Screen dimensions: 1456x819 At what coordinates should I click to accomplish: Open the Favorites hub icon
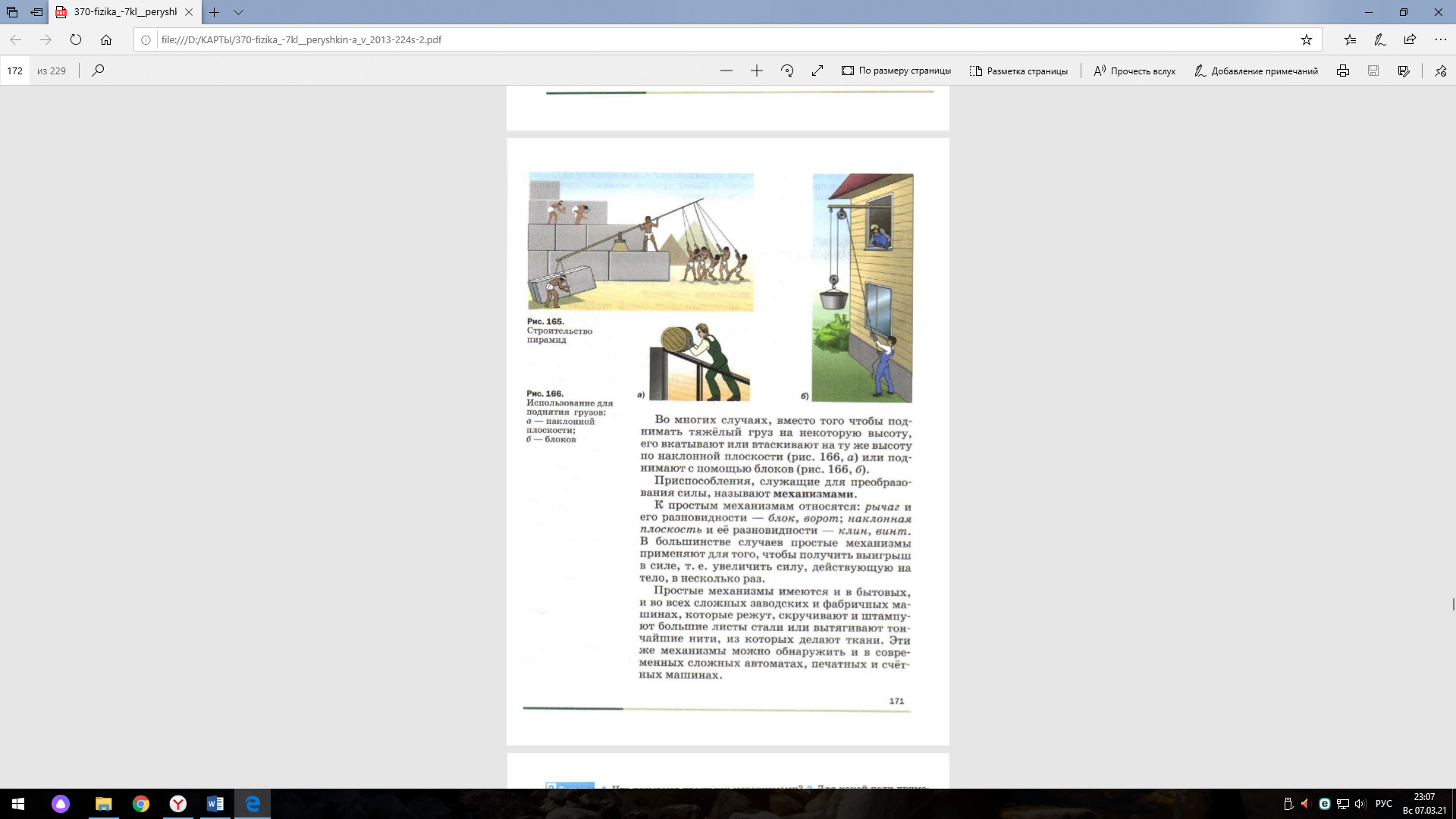point(1350,39)
